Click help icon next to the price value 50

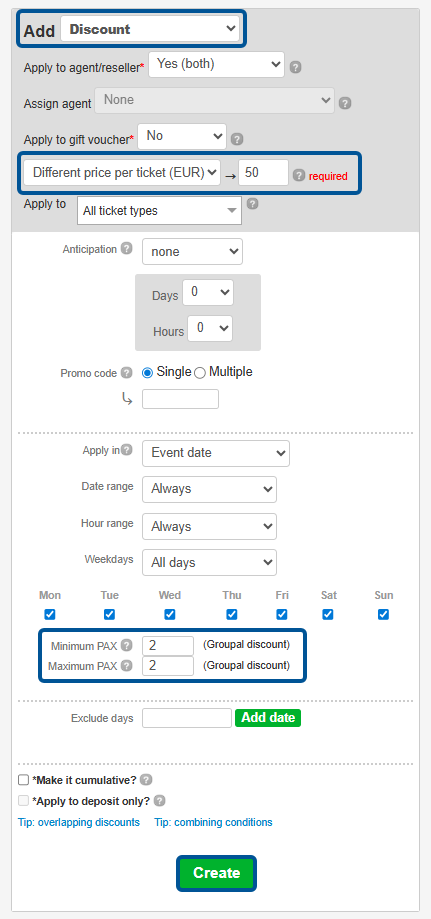(299, 175)
